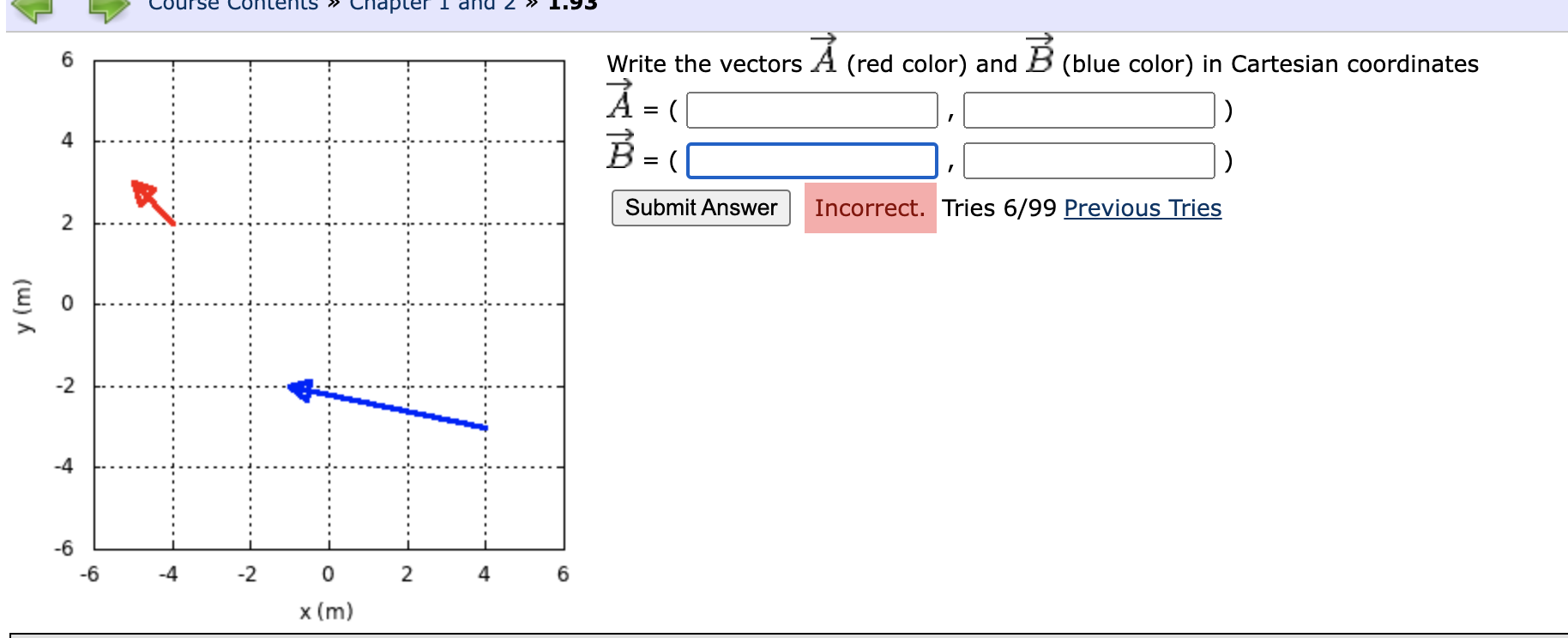Screen dimensions: 1568x638
Task: Open the Course Contents breadcrumb link
Action: [232, 5]
